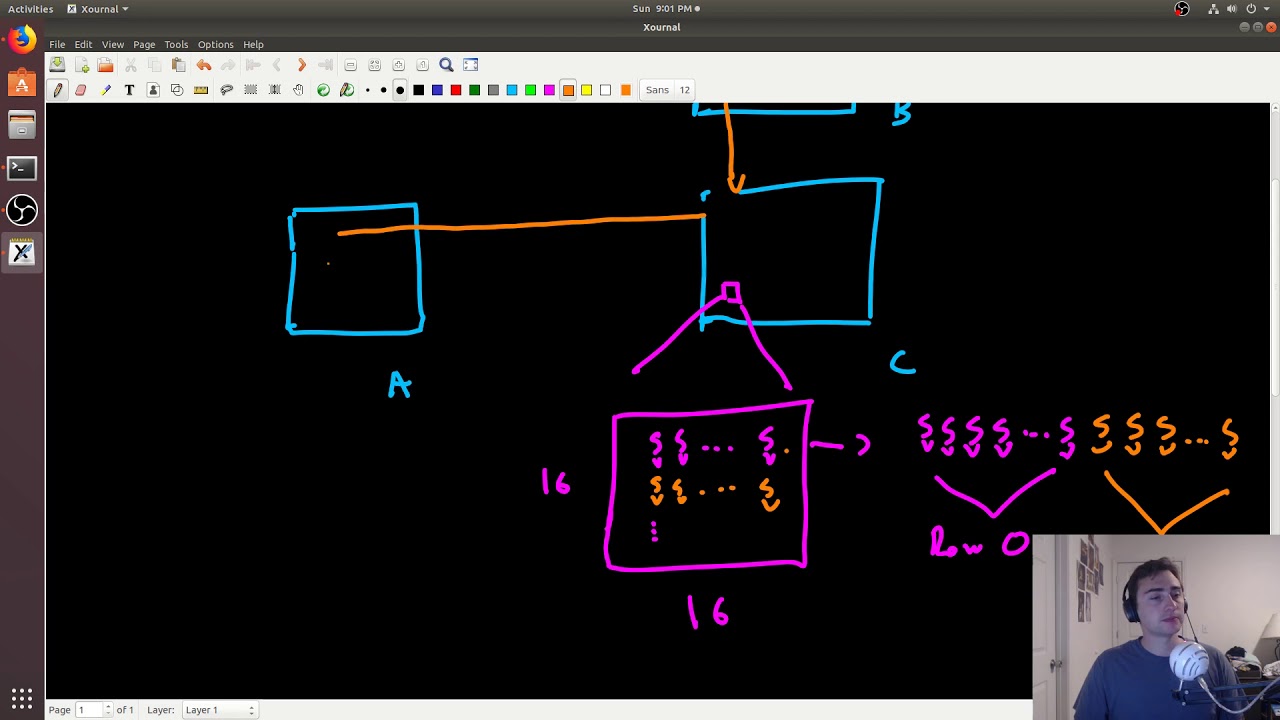Switch to the Default Pen
The image size is (1280, 720).
pos(347,90)
